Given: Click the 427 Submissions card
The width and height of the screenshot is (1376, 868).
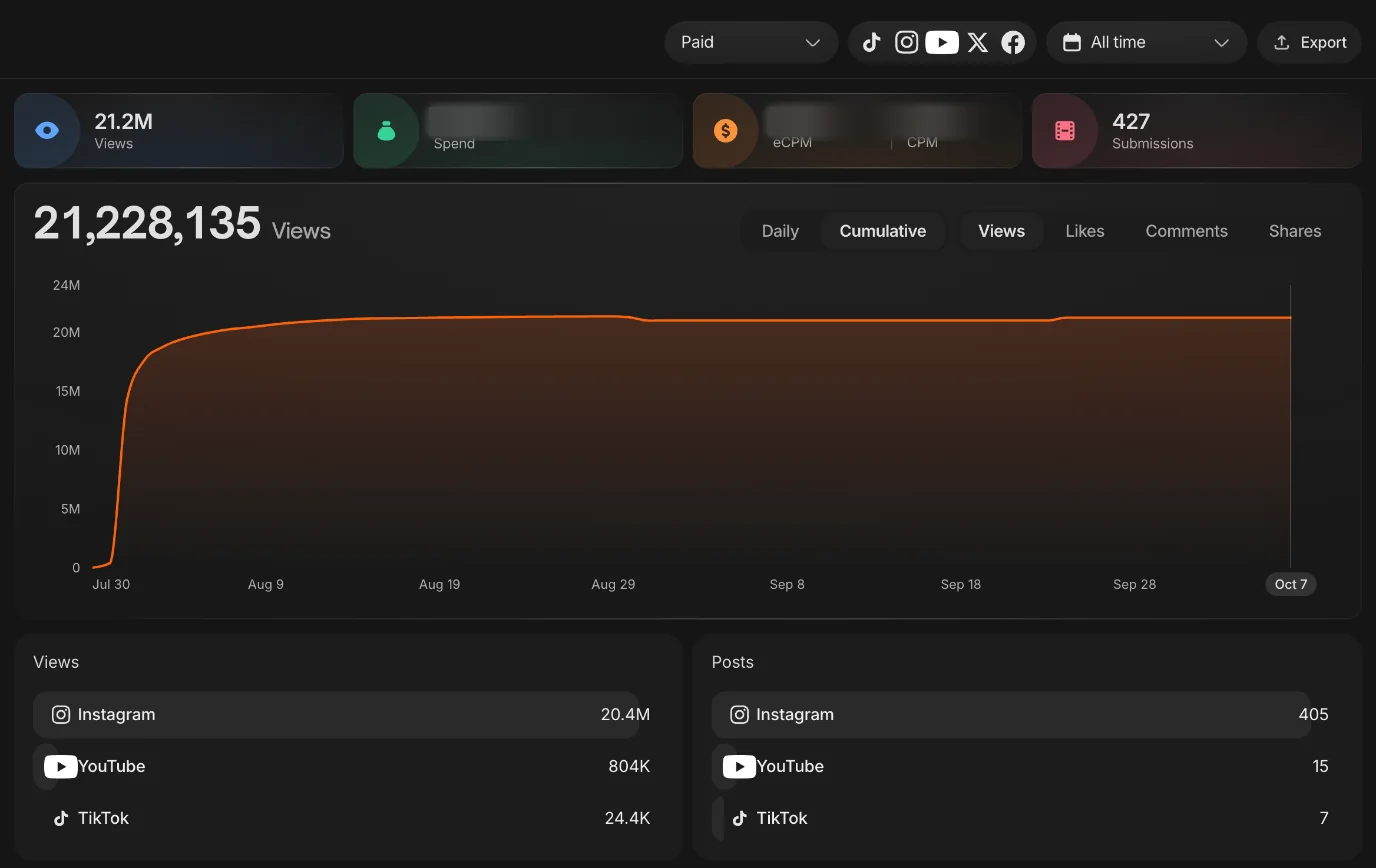Looking at the screenshot, I should pos(1196,130).
